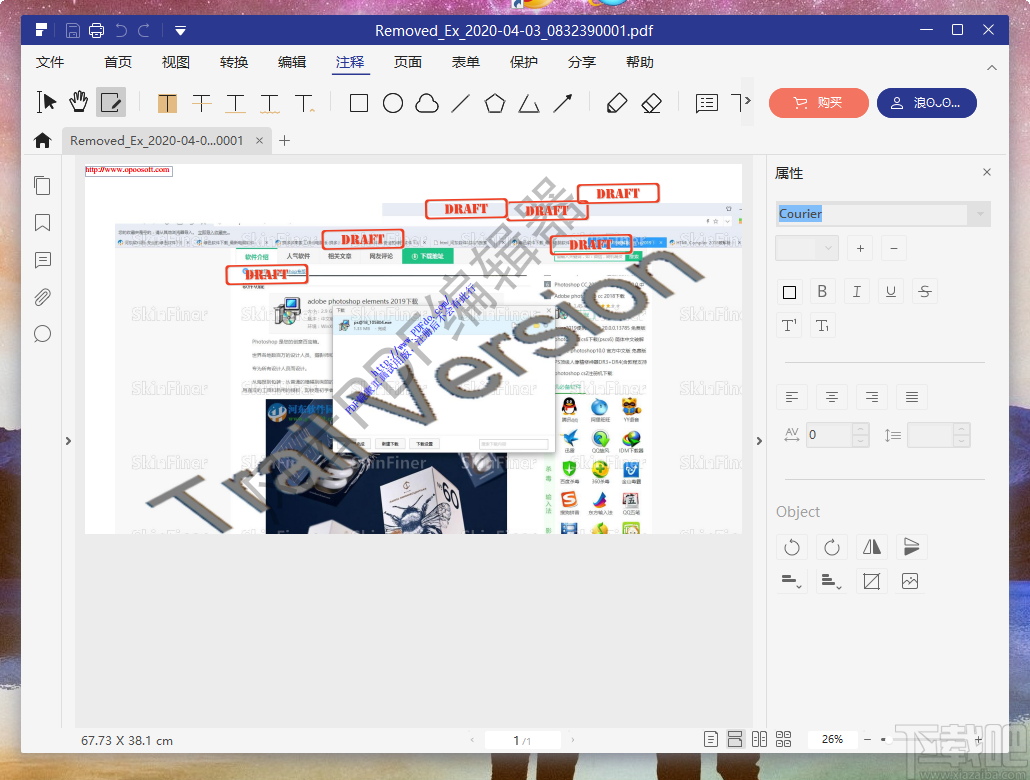Rotate object clockwise
The width and height of the screenshot is (1030, 780).
(x=832, y=547)
